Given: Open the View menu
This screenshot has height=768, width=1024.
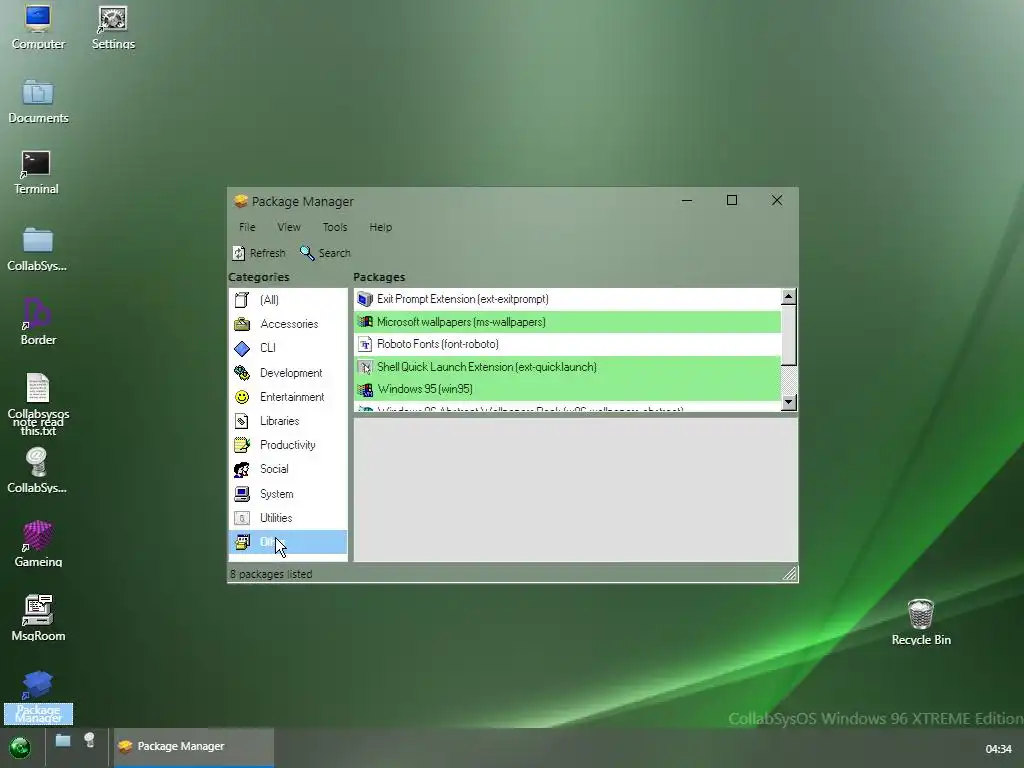Looking at the screenshot, I should [x=289, y=227].
